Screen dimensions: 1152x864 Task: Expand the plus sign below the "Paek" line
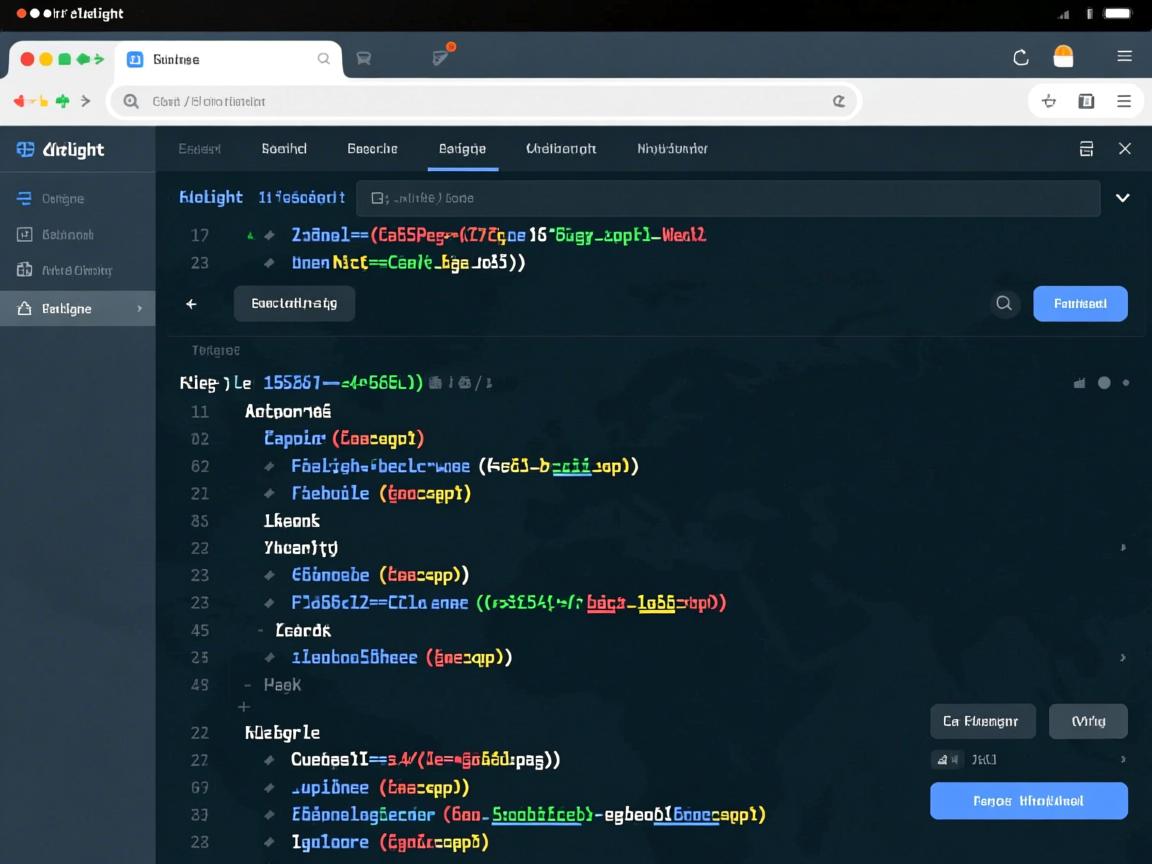point(243,707)
